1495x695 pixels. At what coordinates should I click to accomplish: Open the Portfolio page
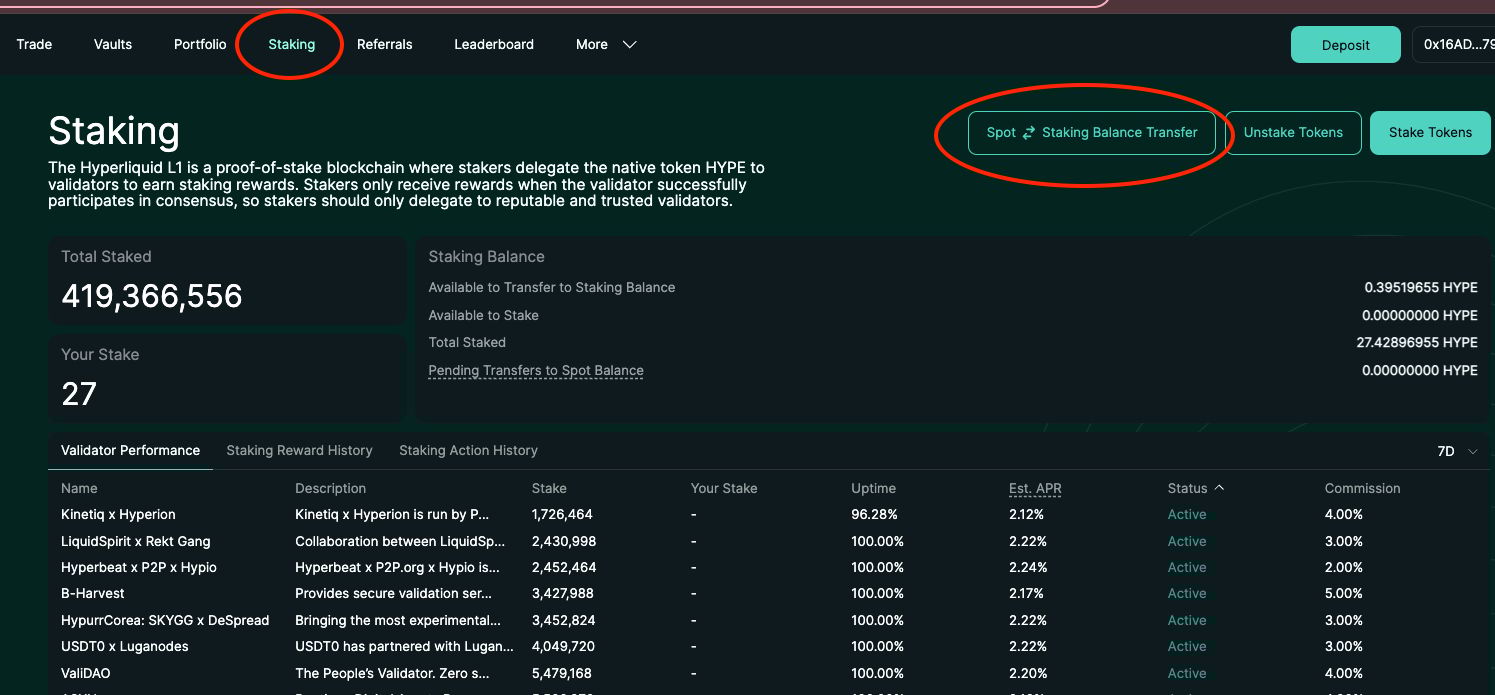(x=200, y=44)
